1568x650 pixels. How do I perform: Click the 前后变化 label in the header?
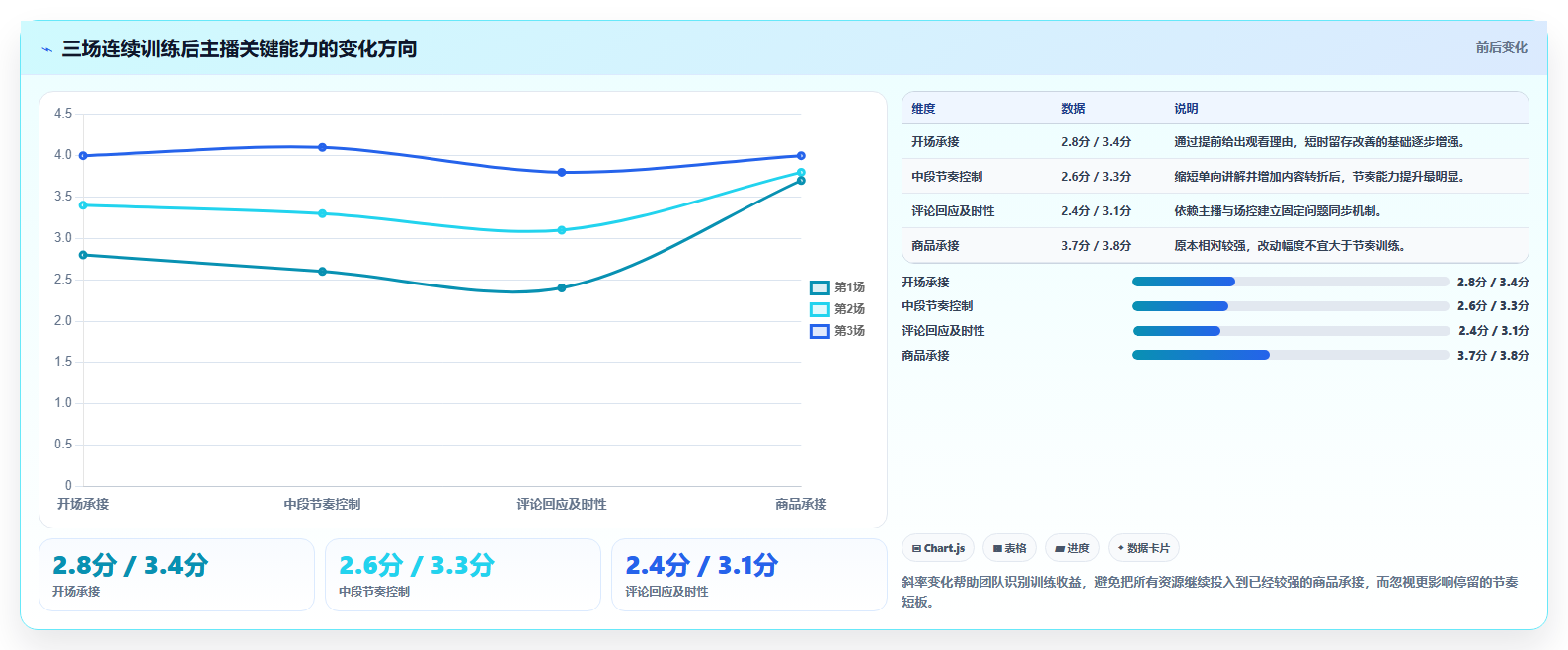1501,47
